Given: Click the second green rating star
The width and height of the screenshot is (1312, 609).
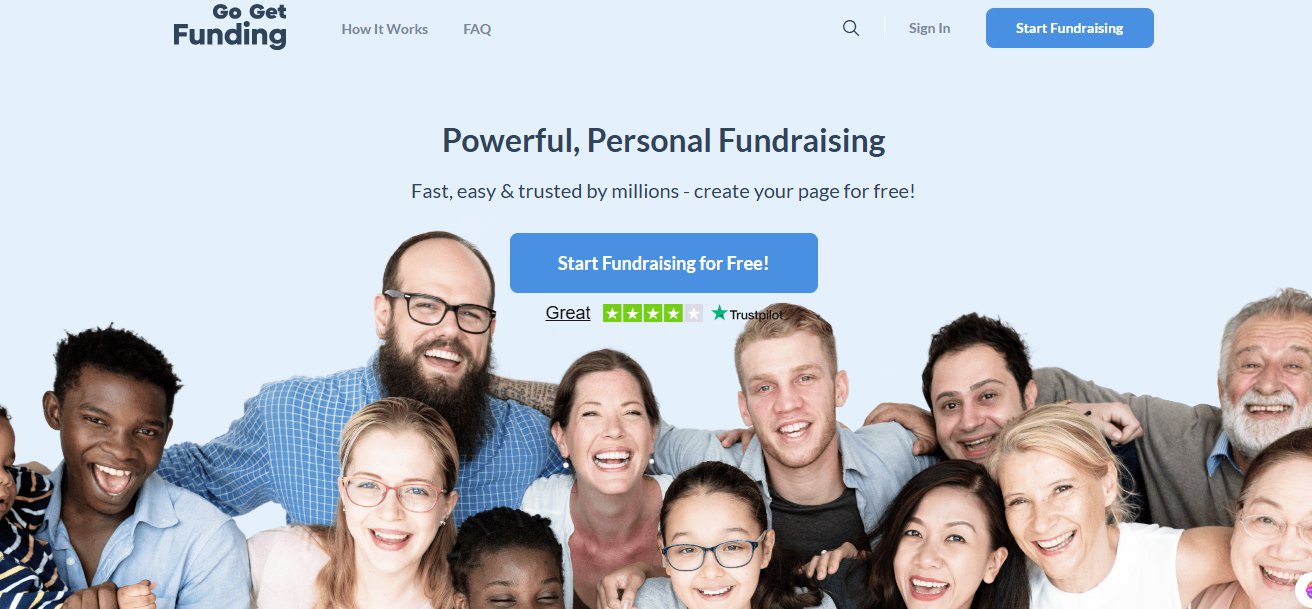Looking at the screenshot, I should click(633, 313).
